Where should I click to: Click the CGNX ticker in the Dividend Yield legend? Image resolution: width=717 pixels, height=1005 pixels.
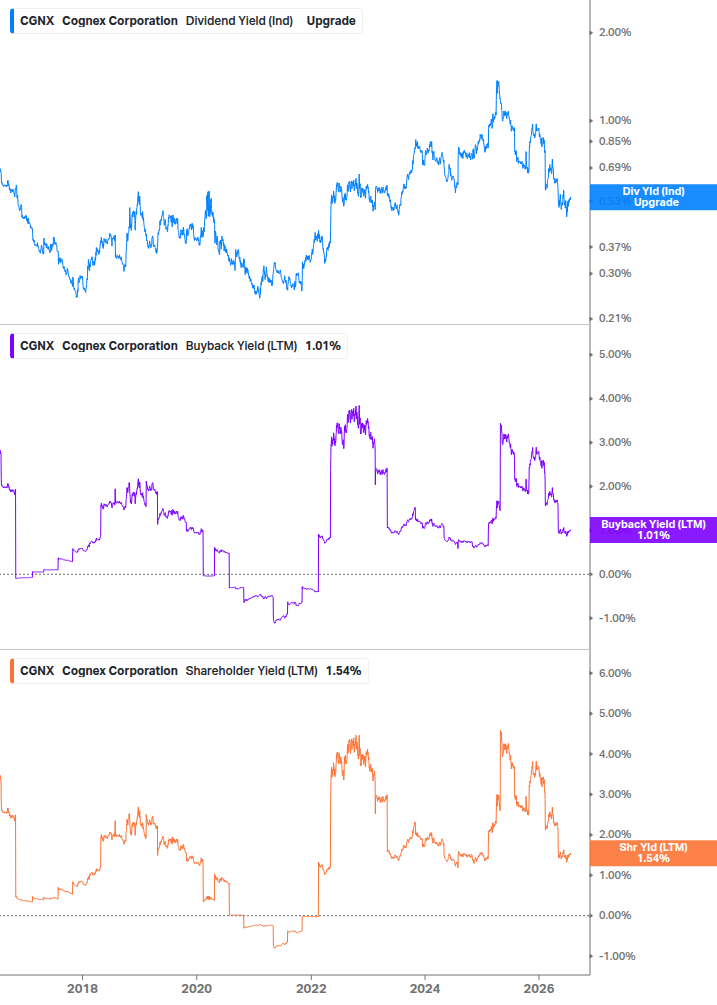click(x=37, y=21)
